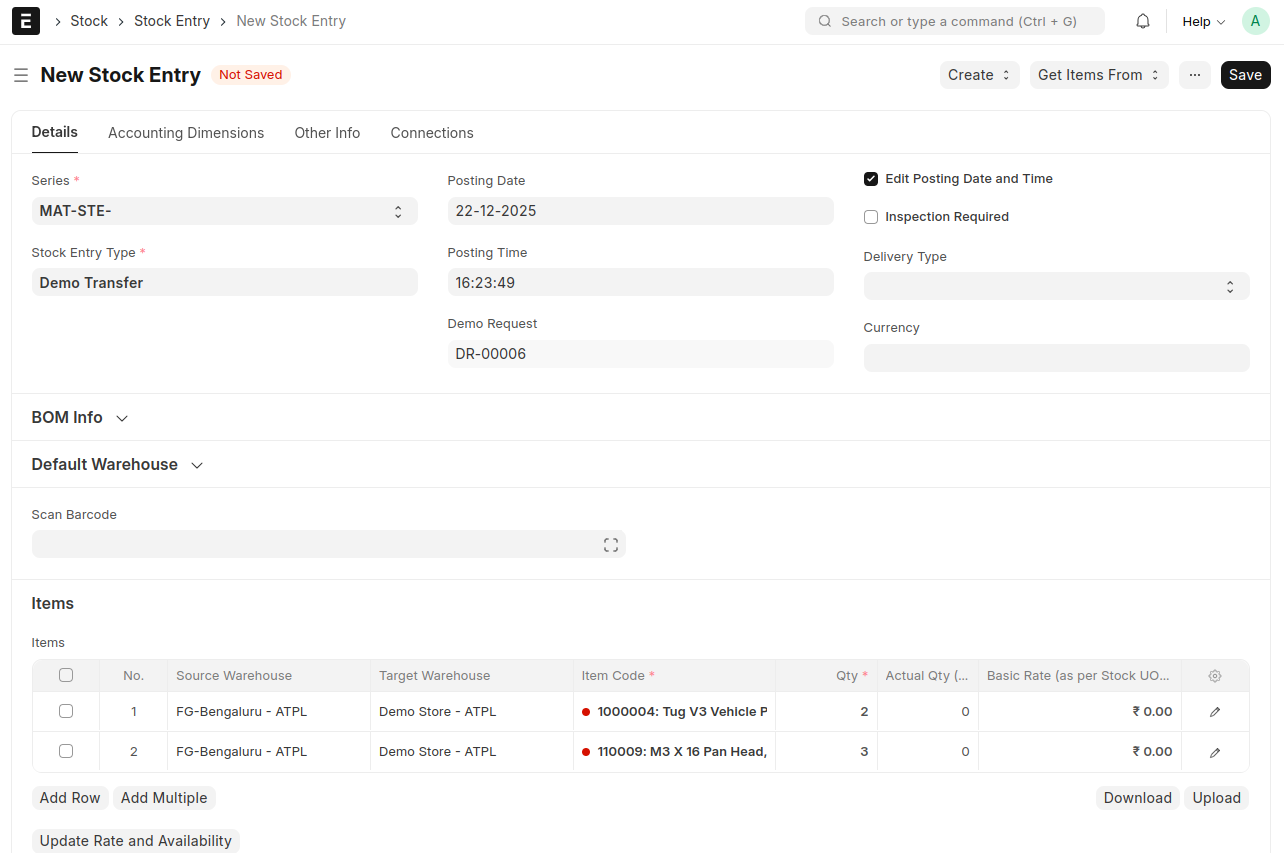Viewport: 1284px width, 853px height.
Task: Expand the Default Warehouse section
Action: tap(117, 465)
